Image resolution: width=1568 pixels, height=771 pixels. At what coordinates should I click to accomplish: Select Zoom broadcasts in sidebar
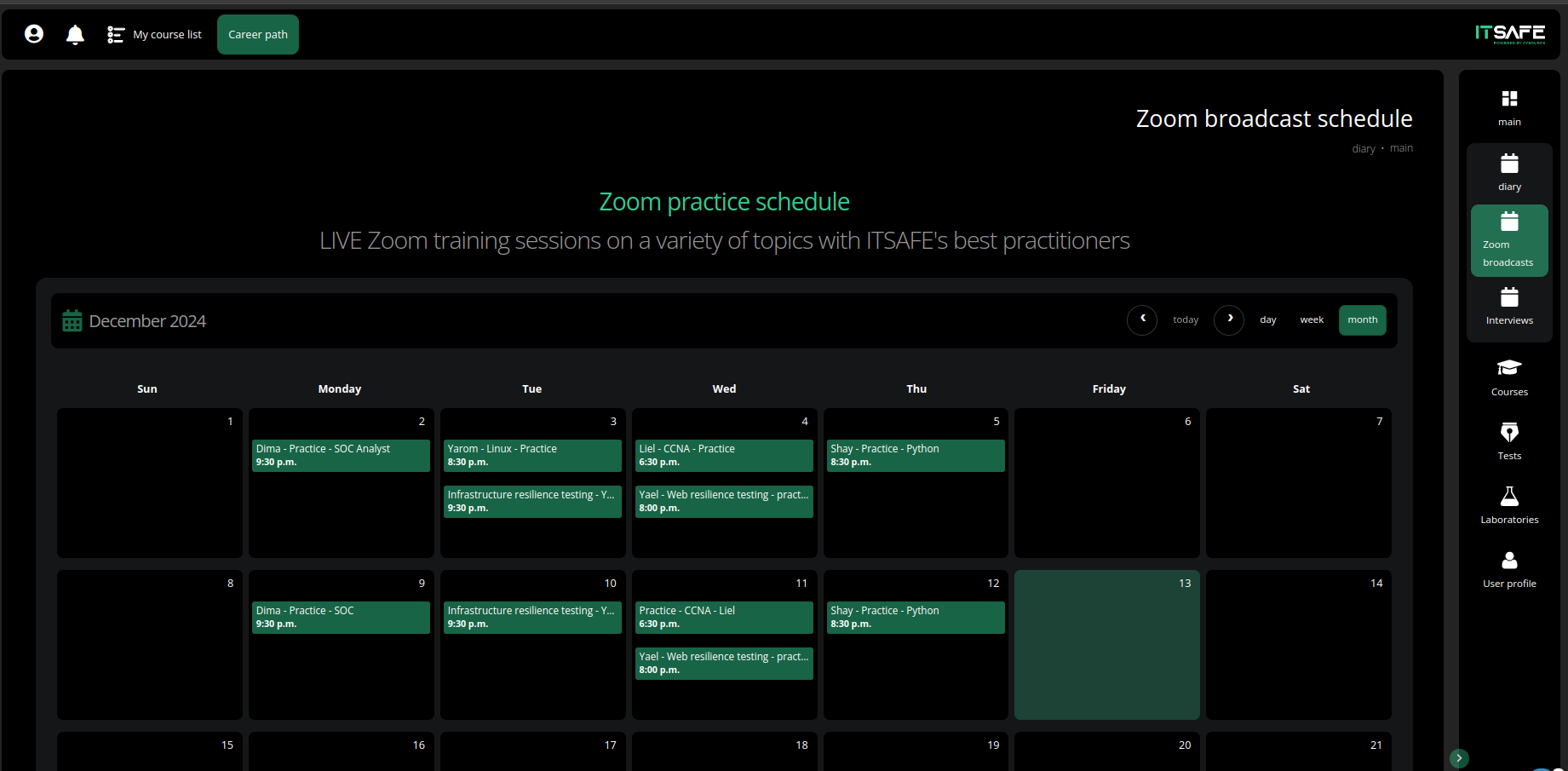click(1509, 239)
